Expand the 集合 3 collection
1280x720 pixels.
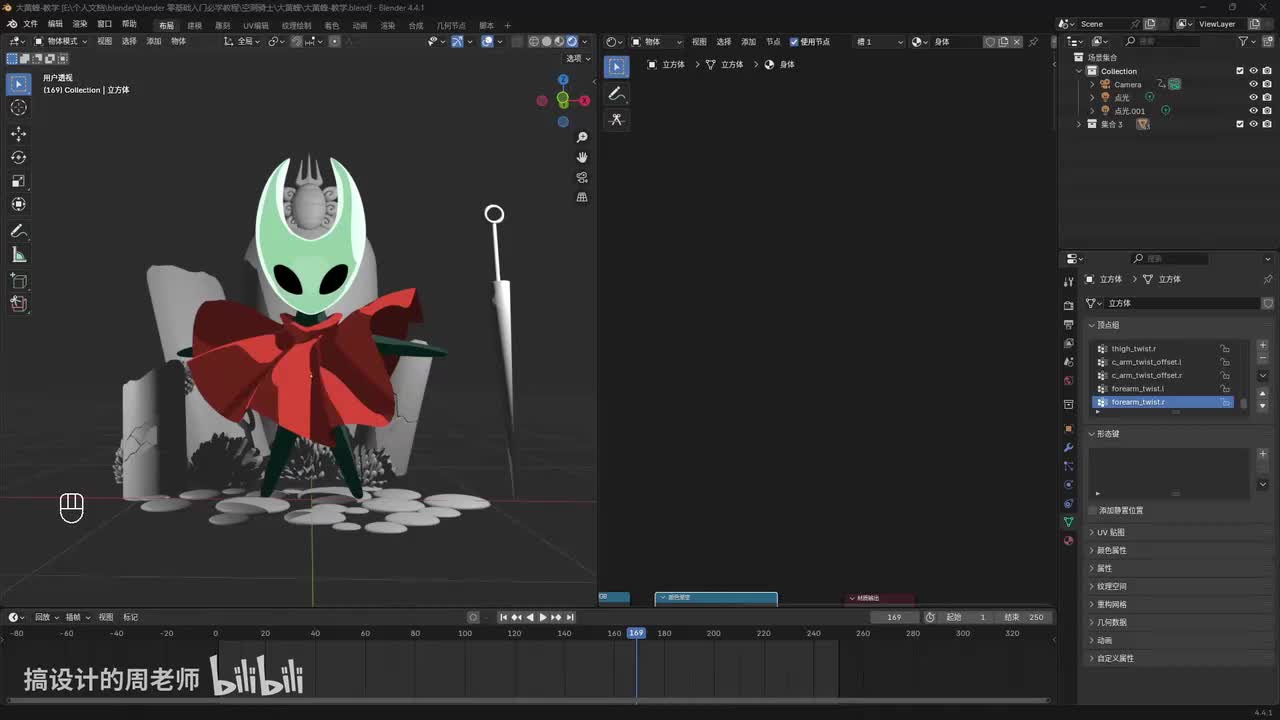[1079, 124]
